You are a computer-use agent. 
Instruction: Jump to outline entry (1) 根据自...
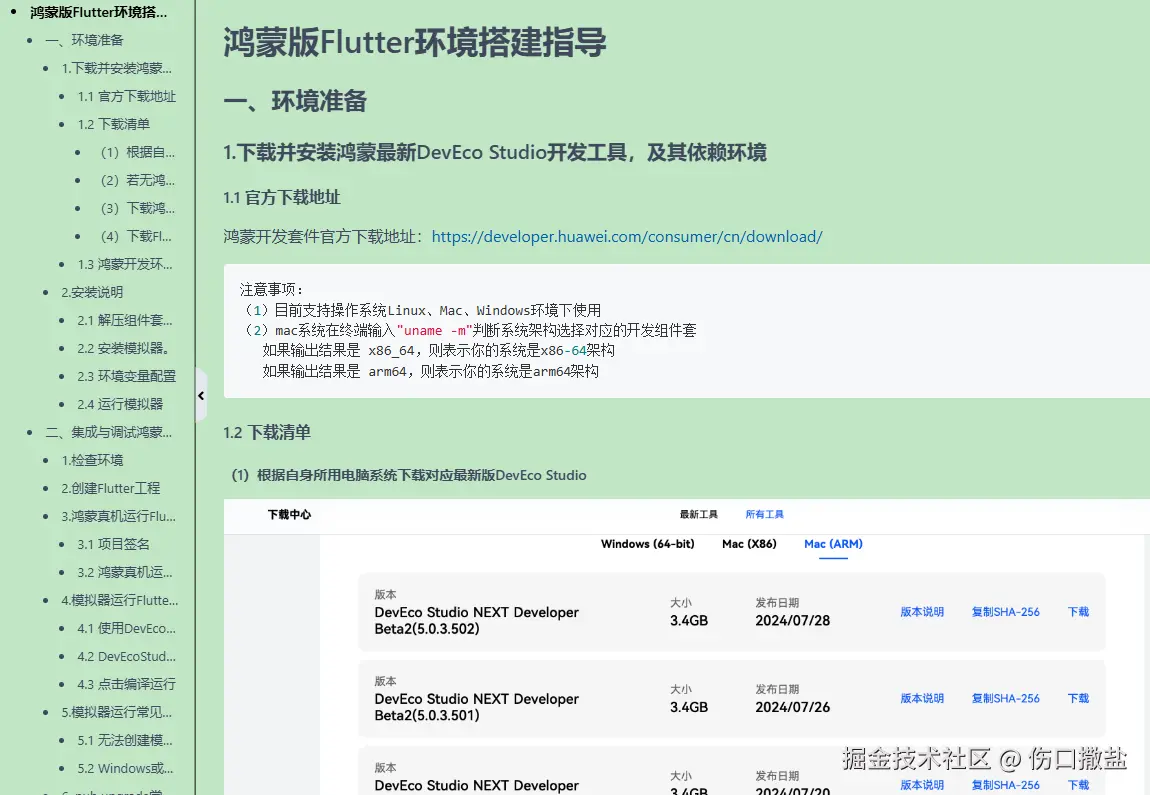coord(138,152)
